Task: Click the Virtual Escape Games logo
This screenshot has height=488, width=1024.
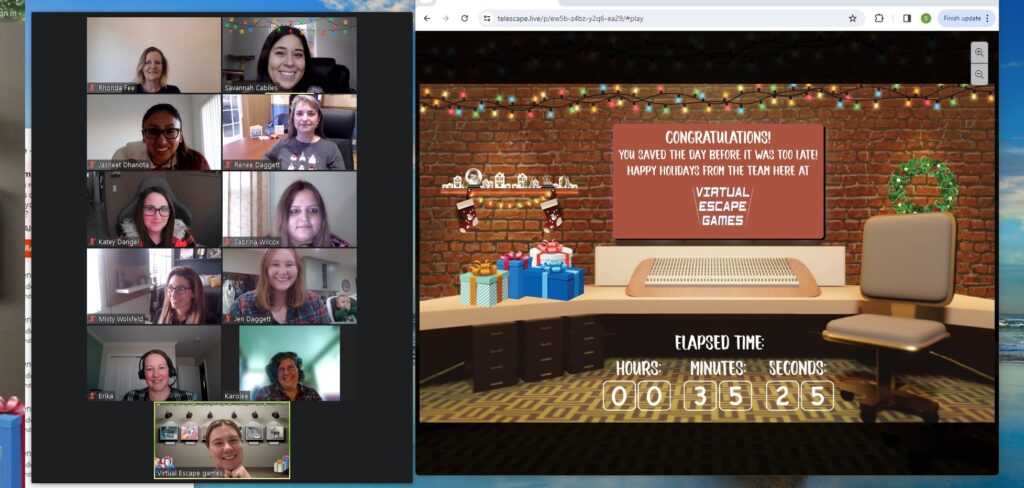Action: click(x=722, y=206)
